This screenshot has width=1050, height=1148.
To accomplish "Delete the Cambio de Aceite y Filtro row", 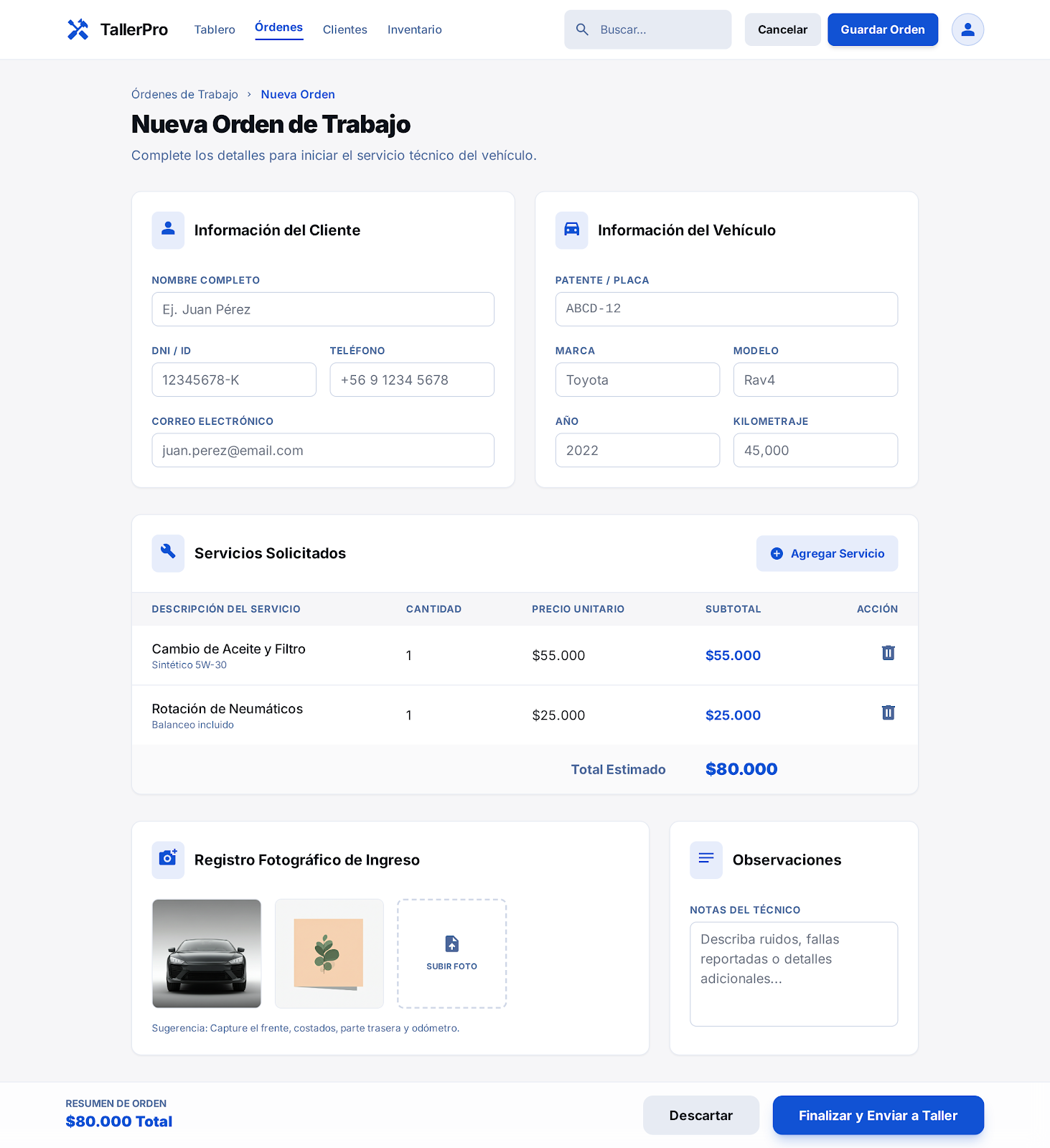I will [x=888, y=653].
